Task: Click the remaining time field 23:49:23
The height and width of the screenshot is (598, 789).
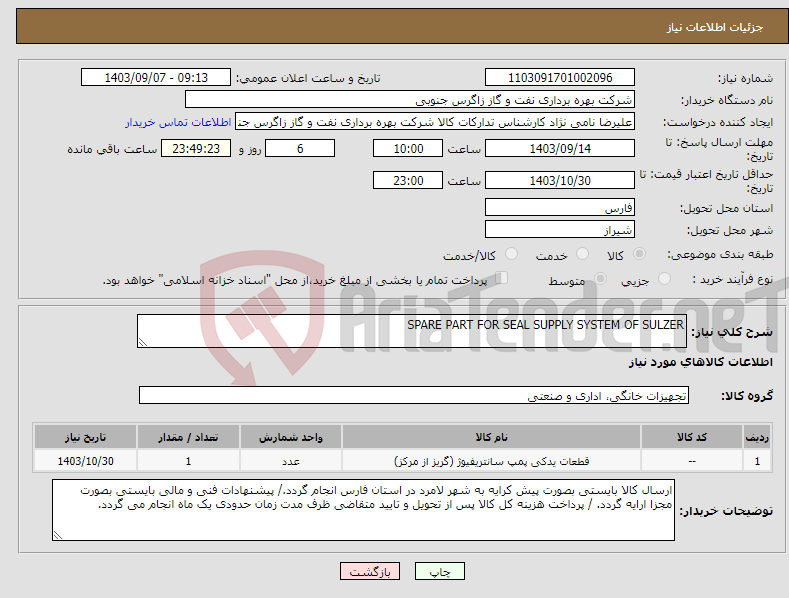Action: tap(196, 148)
